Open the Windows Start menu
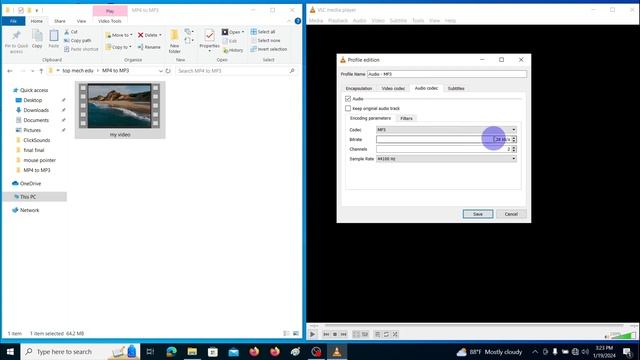 coord(10,351)
